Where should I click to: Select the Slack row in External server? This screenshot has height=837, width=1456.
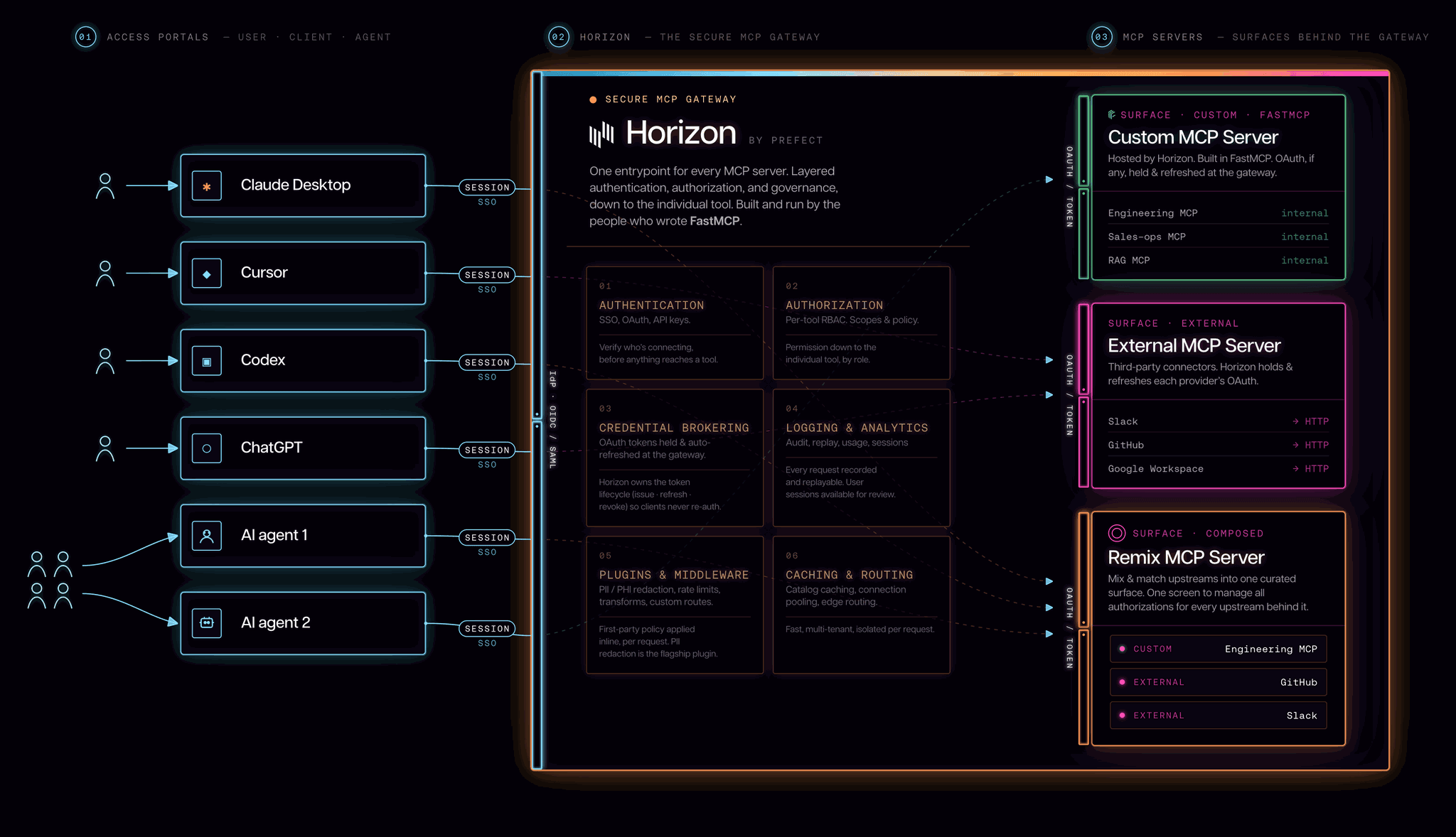coord(1218,421)
